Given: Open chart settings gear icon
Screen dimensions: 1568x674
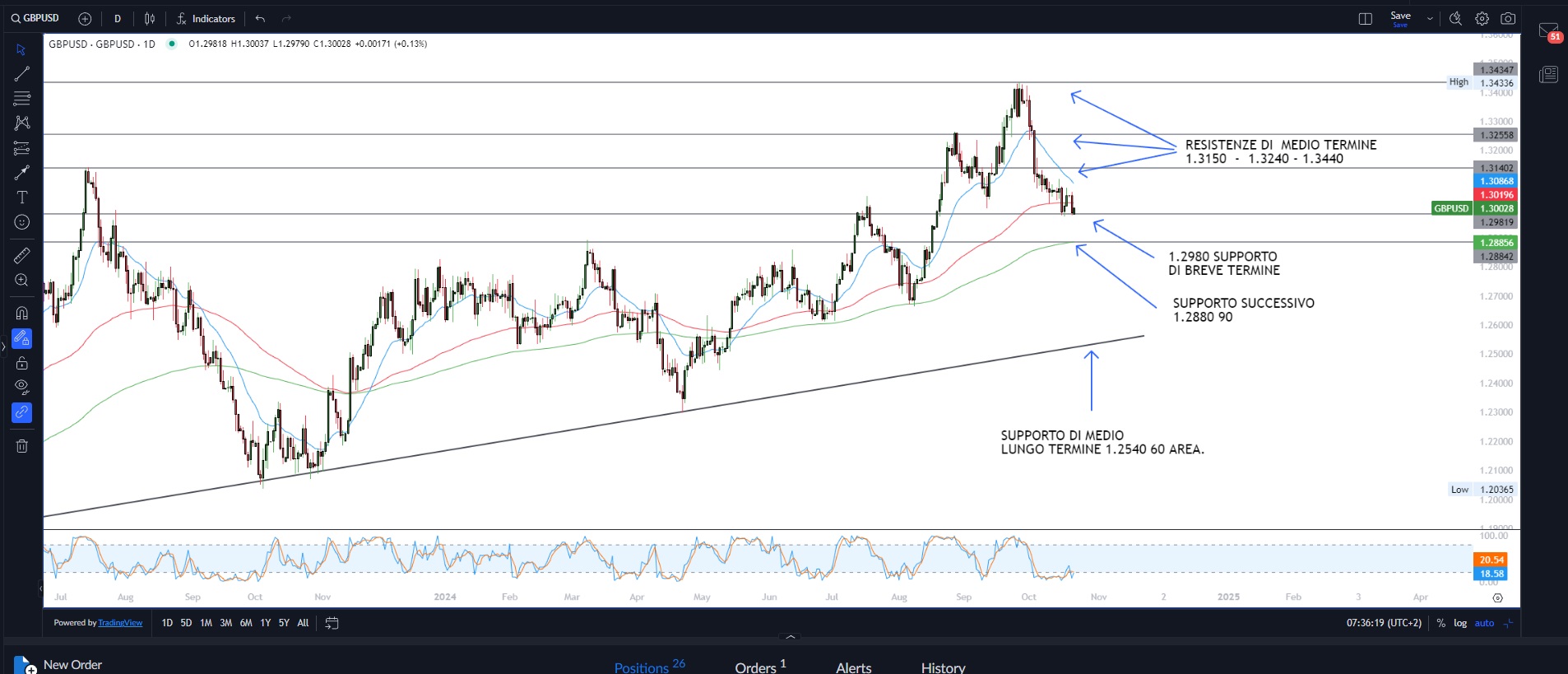Looking at the screenshot, I should tap(1482, 18).
